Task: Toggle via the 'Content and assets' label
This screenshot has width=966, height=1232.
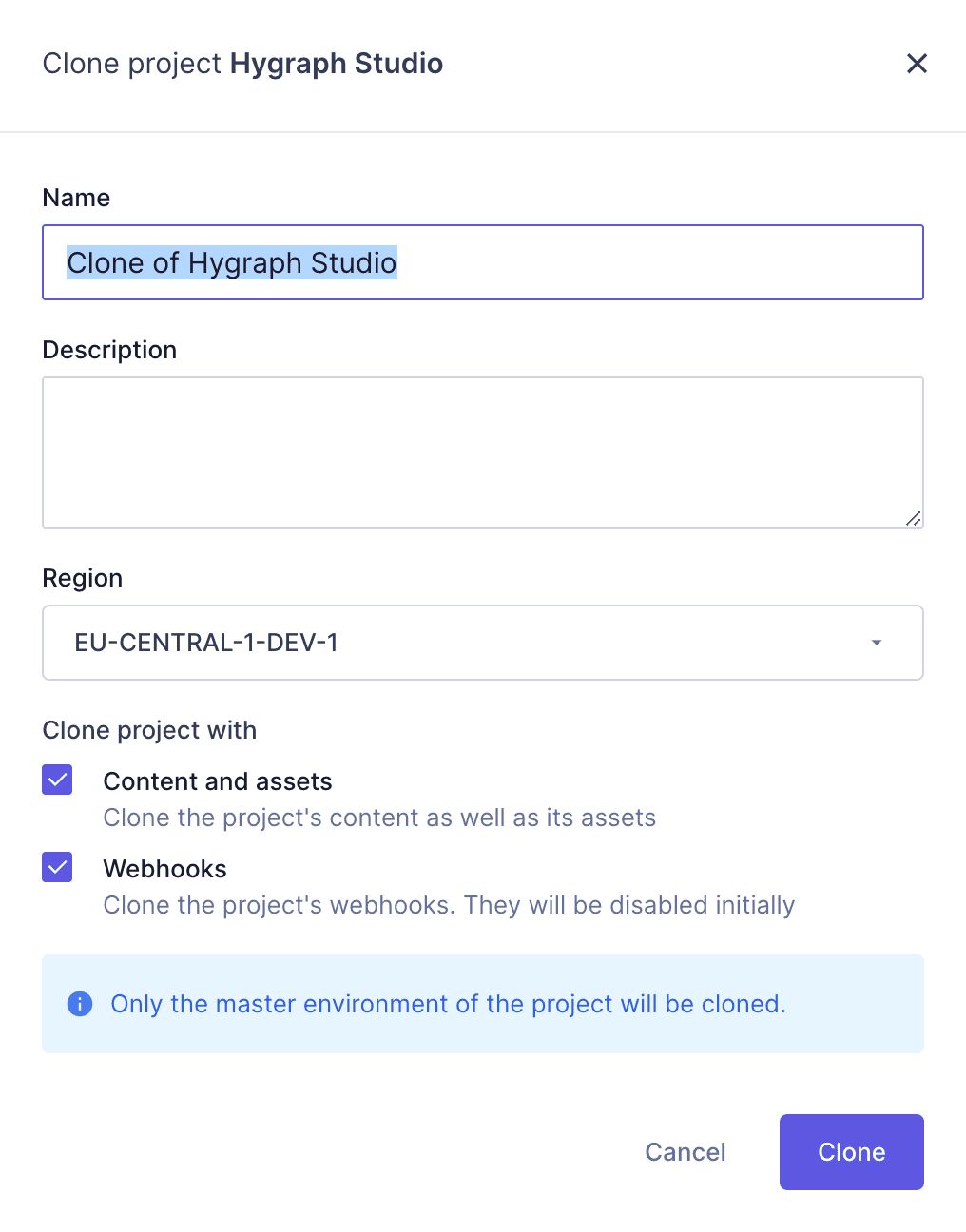Action: pyautogui.click(x=217, y=781)
